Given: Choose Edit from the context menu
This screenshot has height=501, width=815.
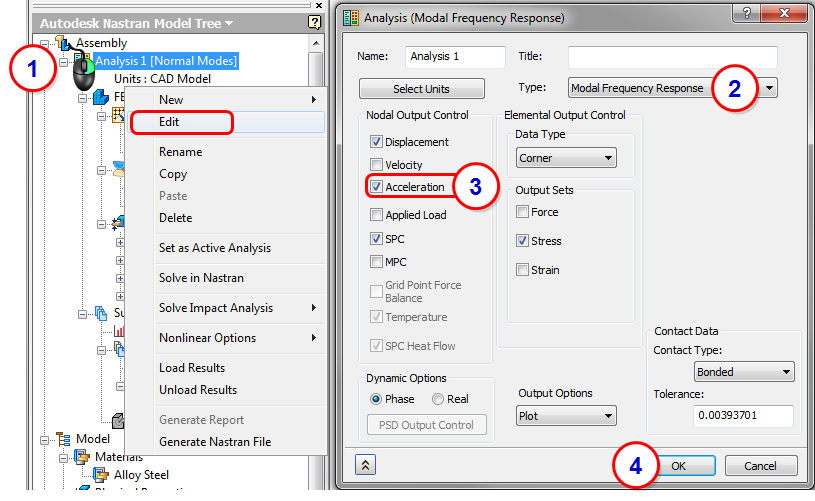Looking at the screenshot, I should point(226,122).
